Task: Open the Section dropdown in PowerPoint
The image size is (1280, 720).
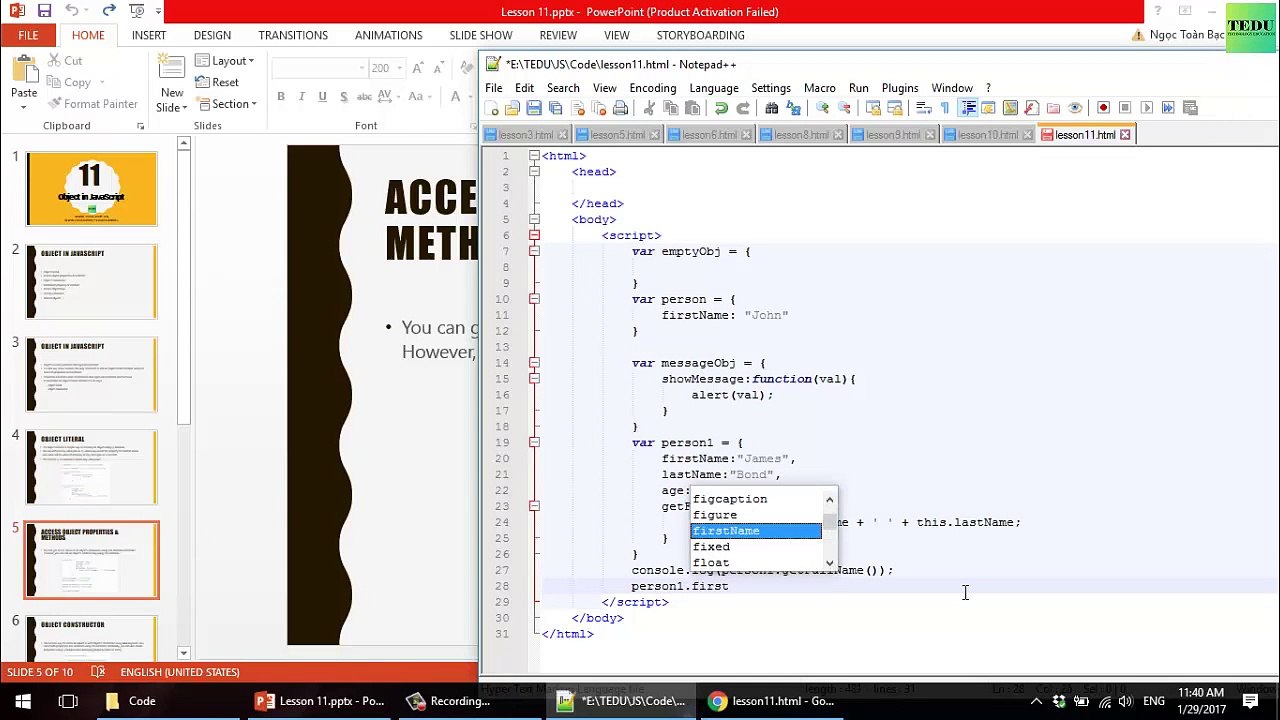Action: tap(227, 104)
